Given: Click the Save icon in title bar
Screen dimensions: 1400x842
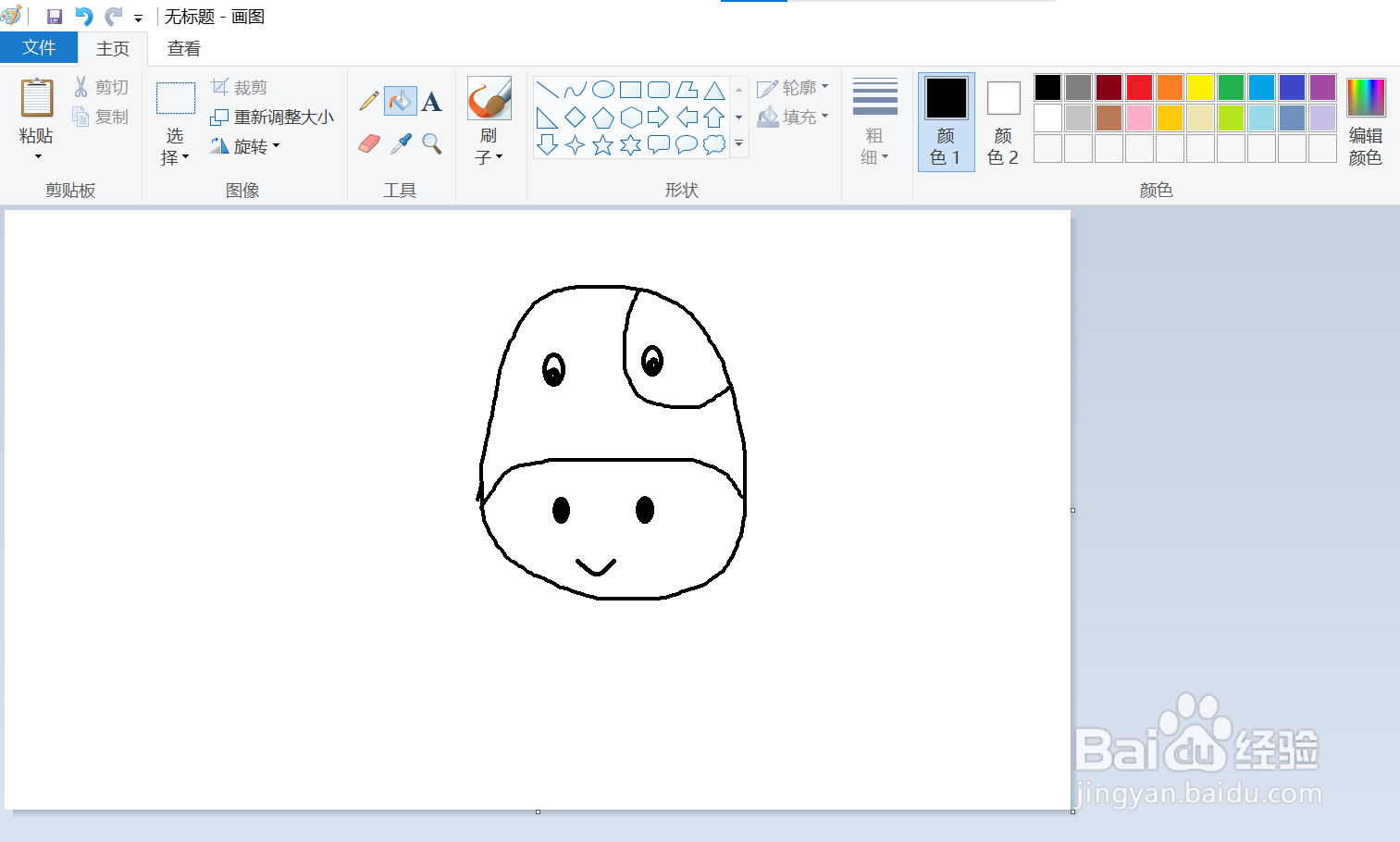Looking at the screenshot, I should [x=55, y=17].
